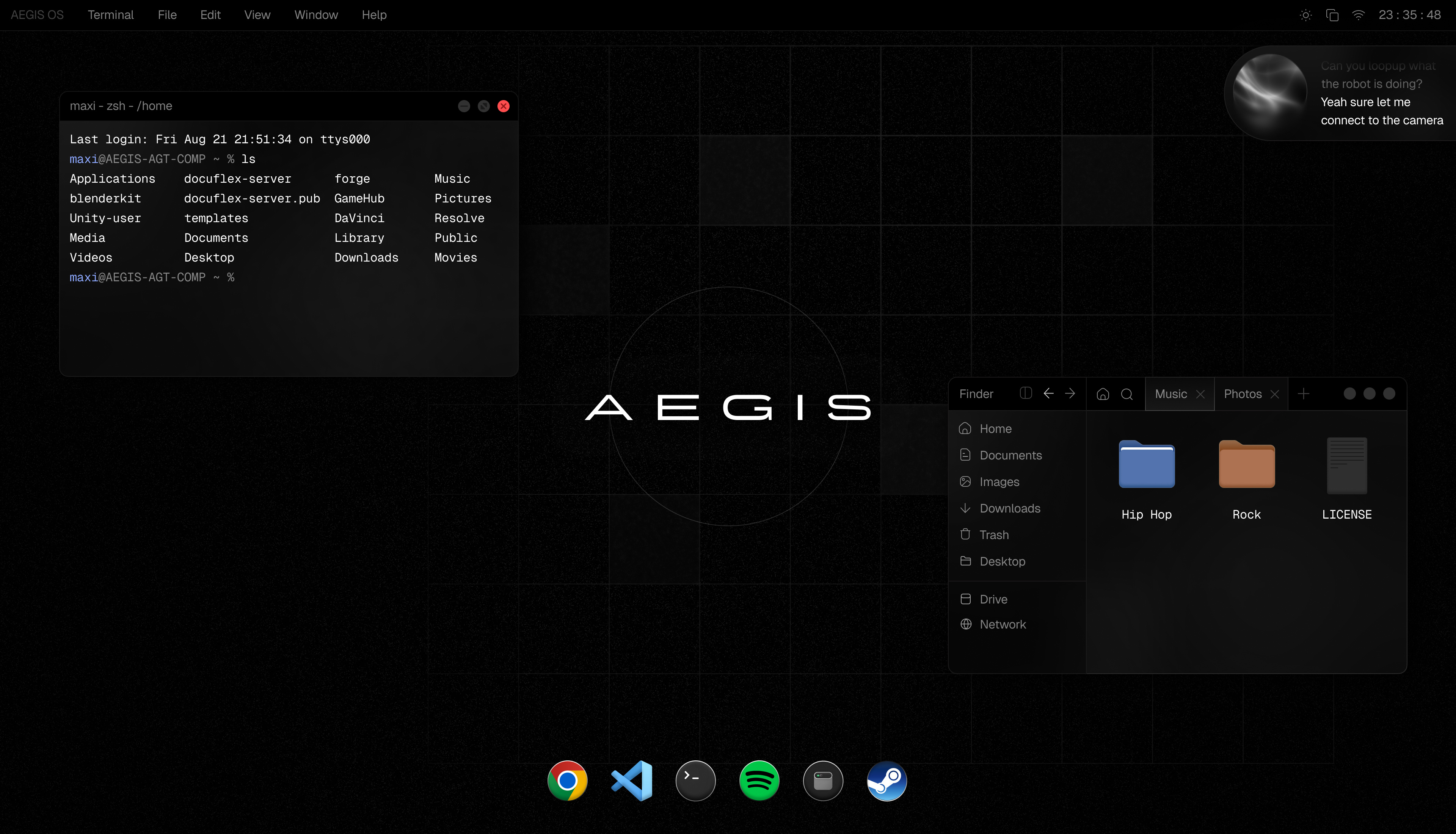Open Google Chrome from the dock
This screenshot has height=834, width=1456.
coord(567,780)
